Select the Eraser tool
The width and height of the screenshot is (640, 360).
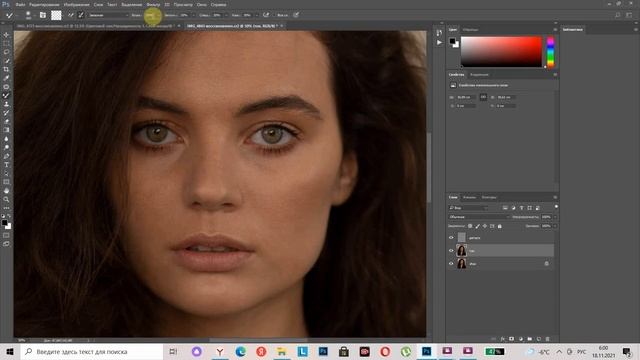pyautogui.click(x=6, y=121)
